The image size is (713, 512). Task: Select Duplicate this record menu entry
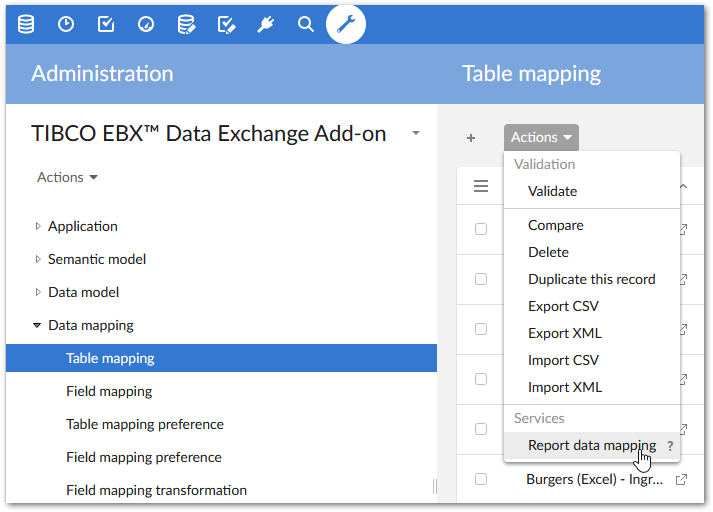[x=591, y=279]
